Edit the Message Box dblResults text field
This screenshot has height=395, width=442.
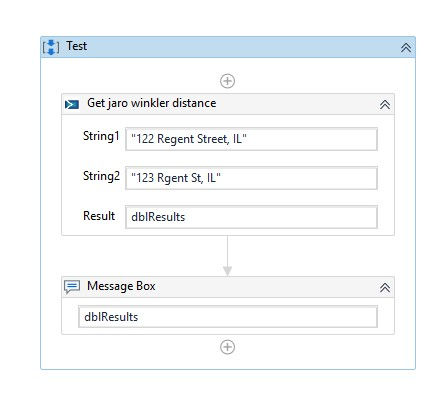228,317
